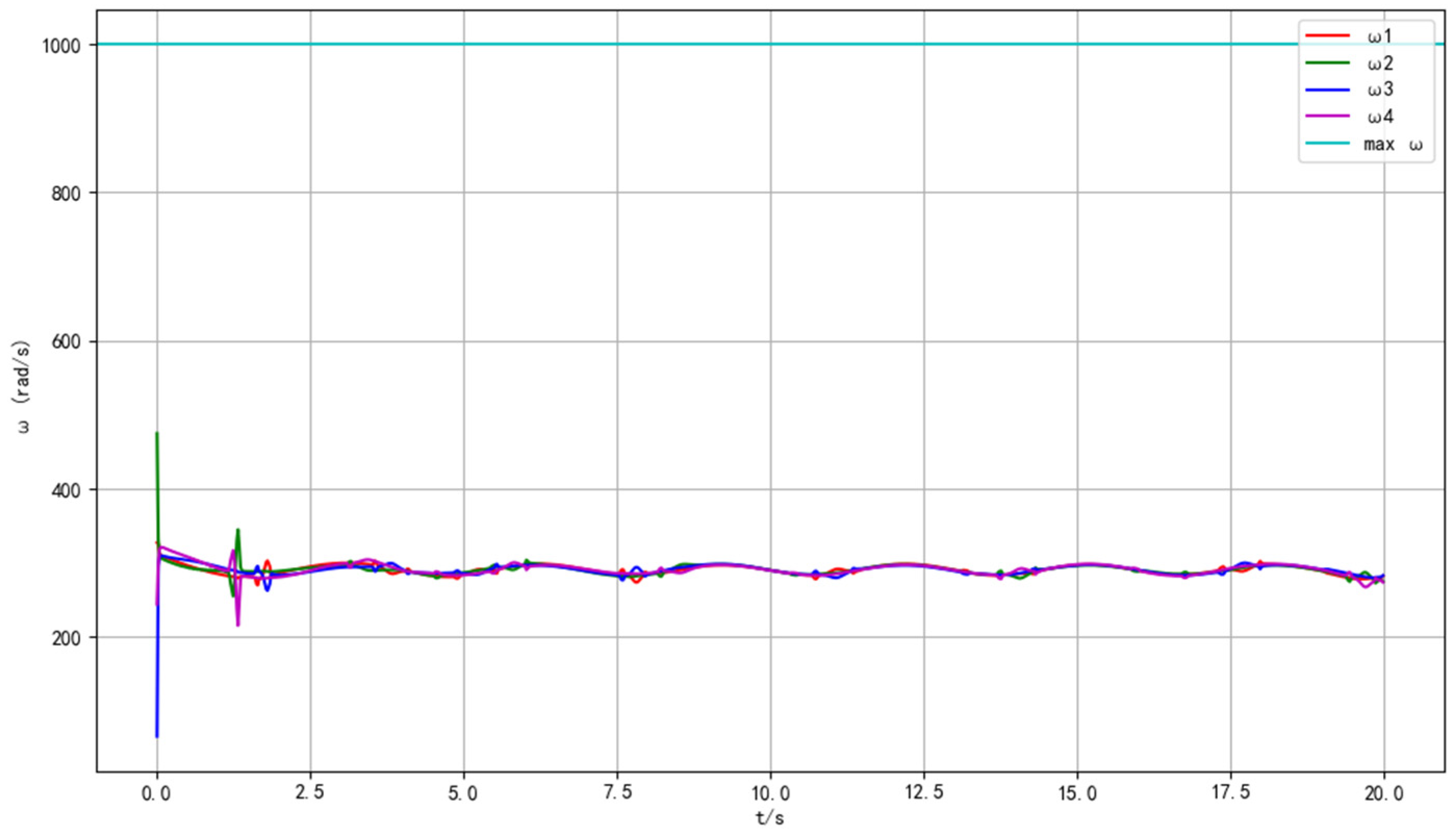Click the ω4 legend label
1456x832 pixels.
(1380, 117)
